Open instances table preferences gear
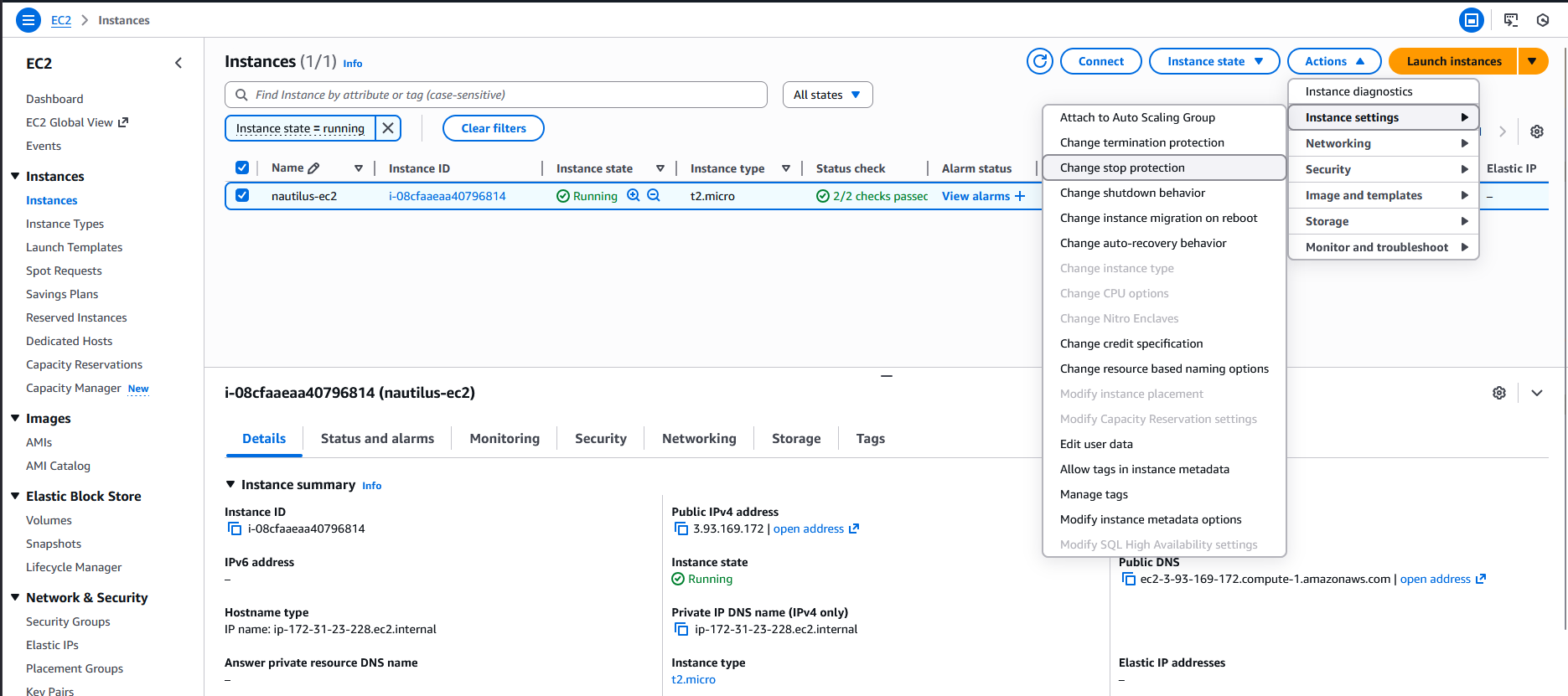This screenshot has width=1568, height=696. (1537, 131)
